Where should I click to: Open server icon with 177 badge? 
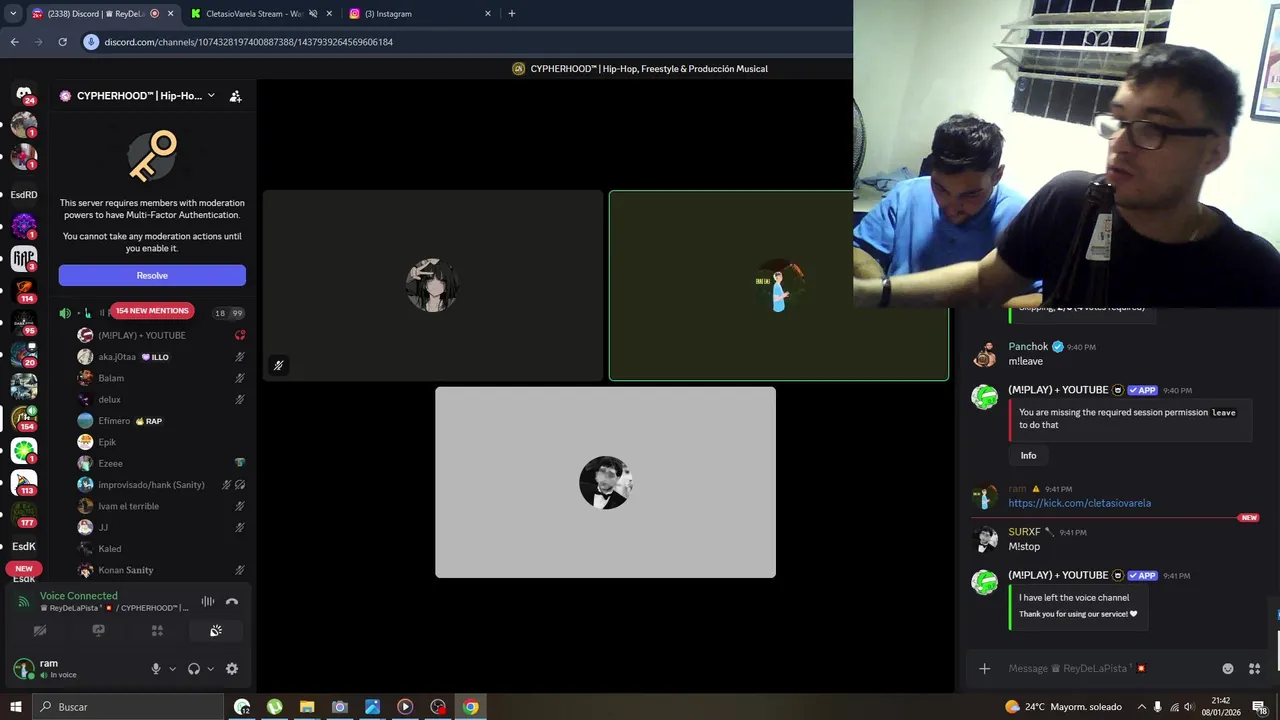pyautogui.click(x=24, y=515)
